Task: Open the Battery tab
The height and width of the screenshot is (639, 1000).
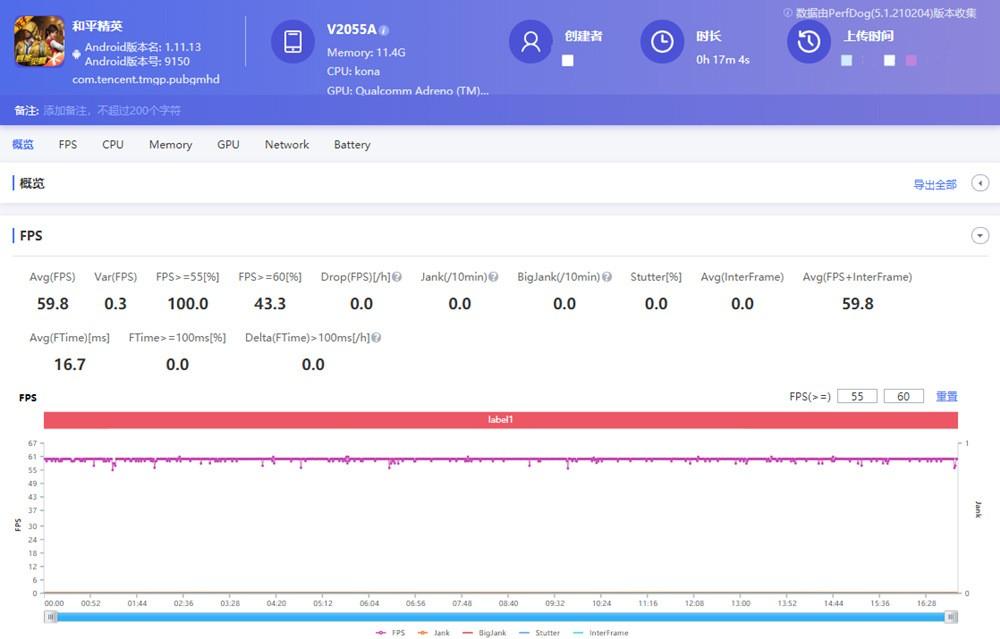Action: (x=352, y=145)
